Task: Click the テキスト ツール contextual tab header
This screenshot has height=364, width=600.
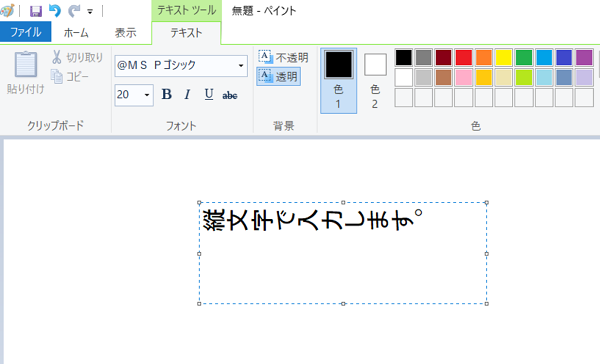Action: [186, 10]
